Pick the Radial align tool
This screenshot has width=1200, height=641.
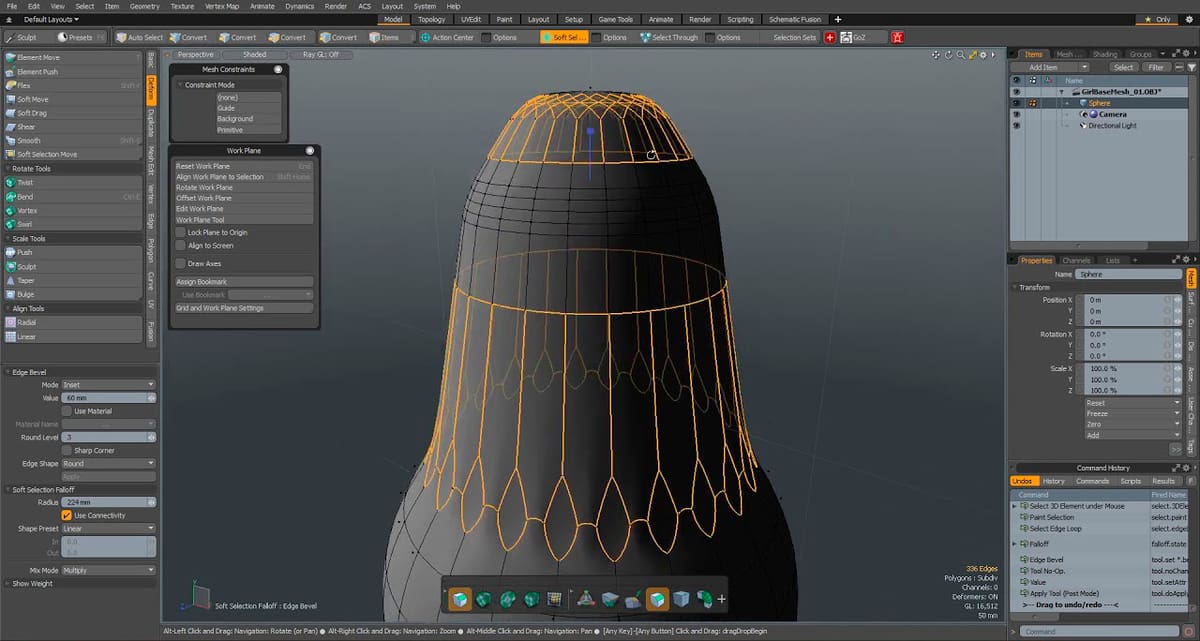(27, 322)
